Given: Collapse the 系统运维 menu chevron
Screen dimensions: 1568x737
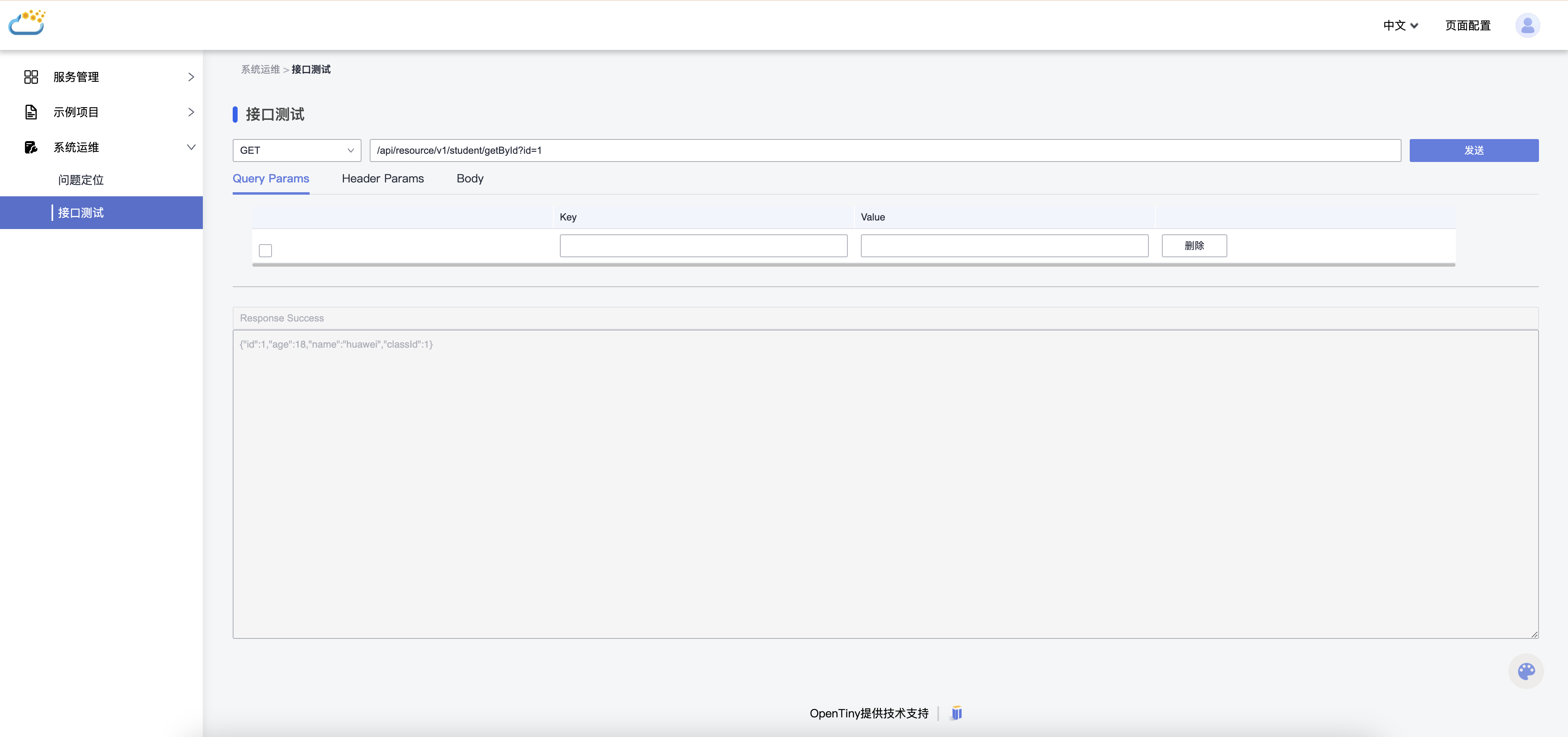Looking at the screenshot, I should pyautogui.click(x=191, y=147).
